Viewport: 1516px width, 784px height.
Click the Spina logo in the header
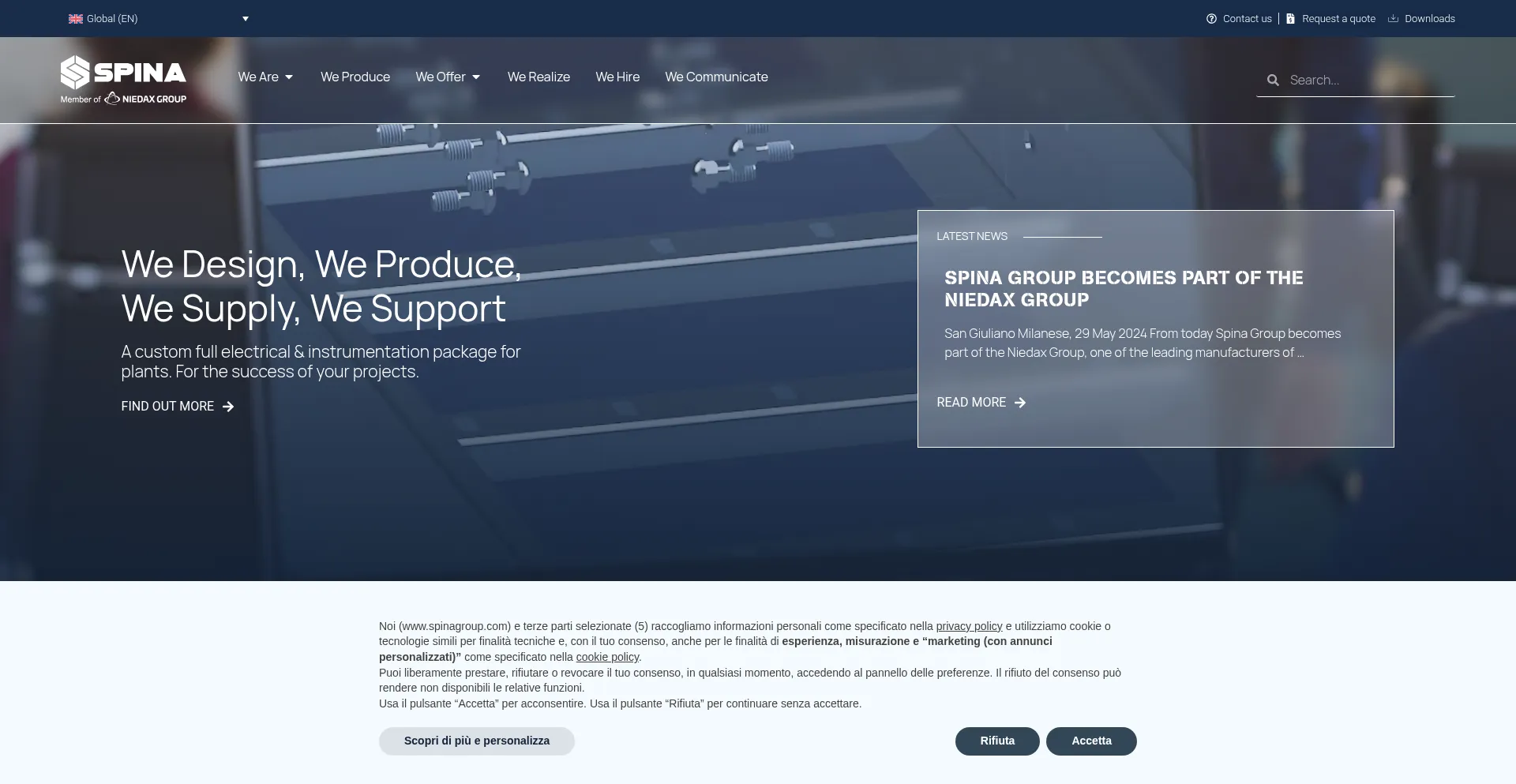[123, 80]
